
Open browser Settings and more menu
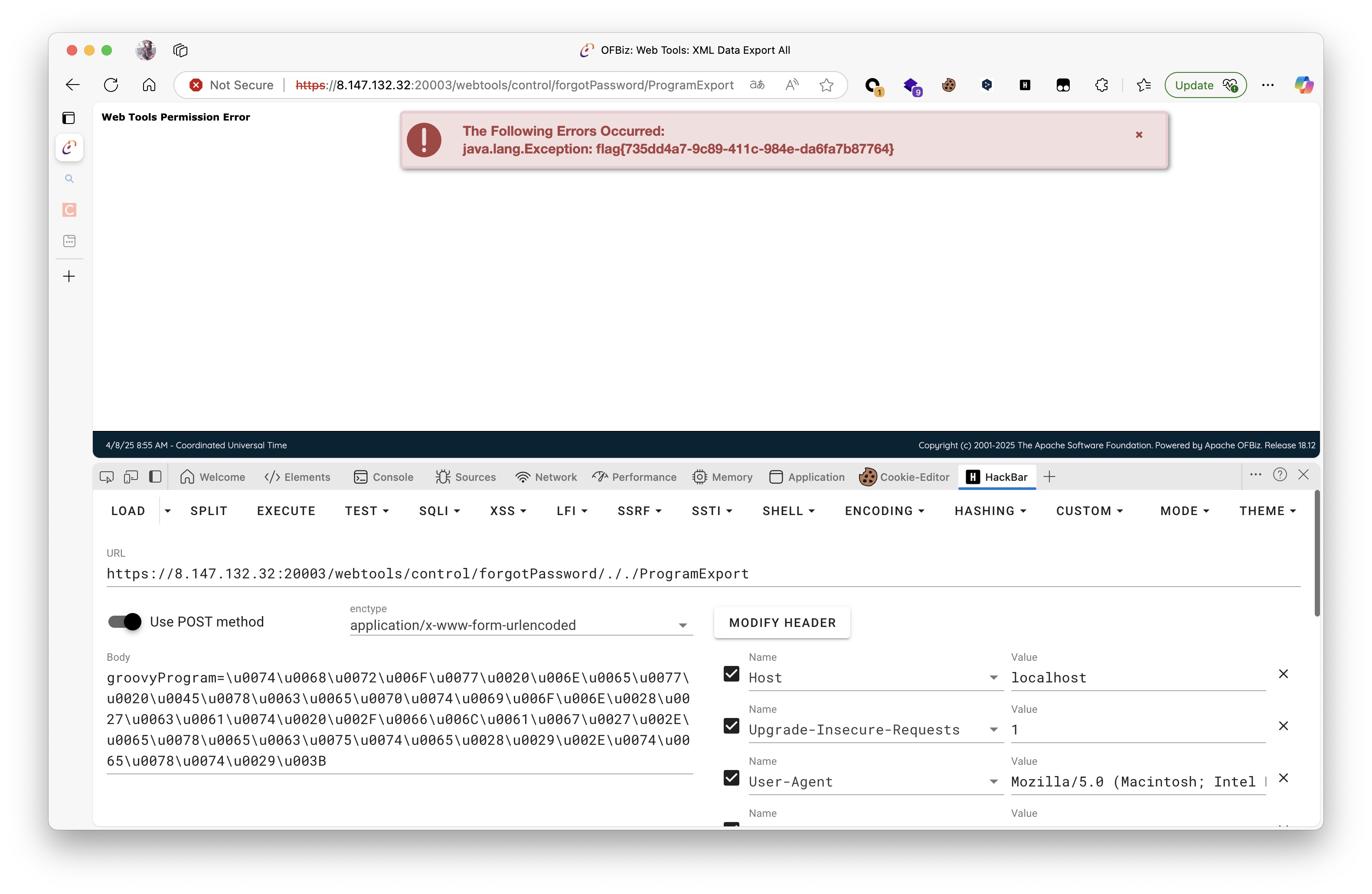coord(1267,85)
